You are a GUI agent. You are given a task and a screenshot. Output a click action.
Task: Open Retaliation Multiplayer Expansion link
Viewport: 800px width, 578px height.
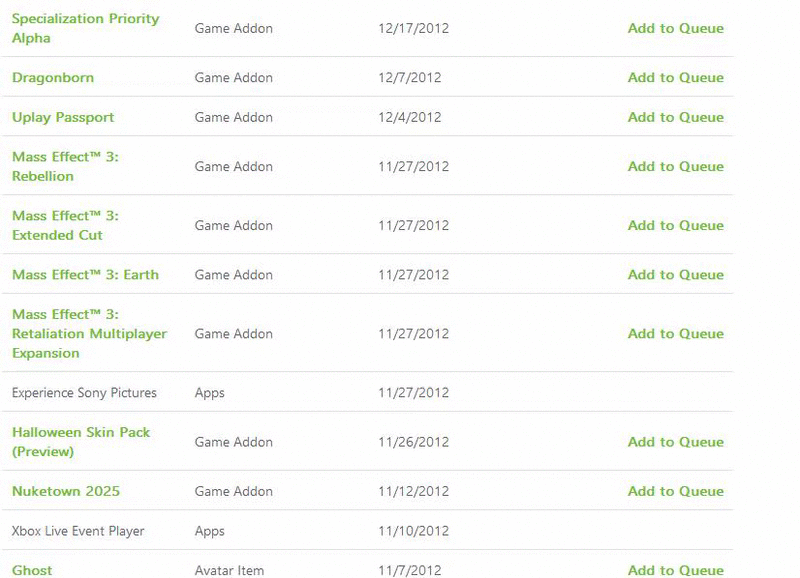point(89,334)
